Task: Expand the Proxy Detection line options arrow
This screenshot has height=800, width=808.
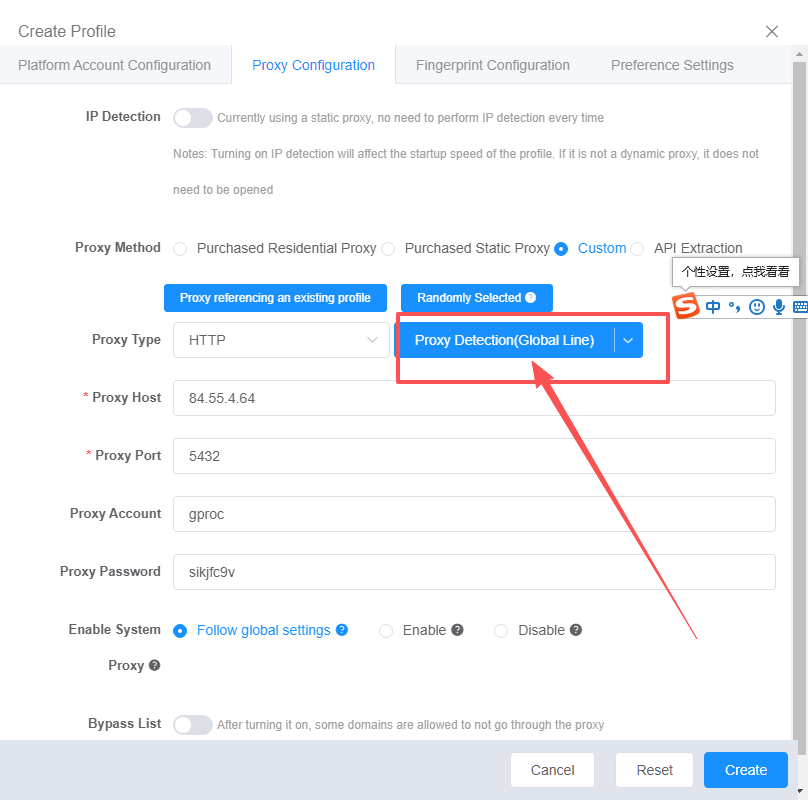Action: pos(628,340)
